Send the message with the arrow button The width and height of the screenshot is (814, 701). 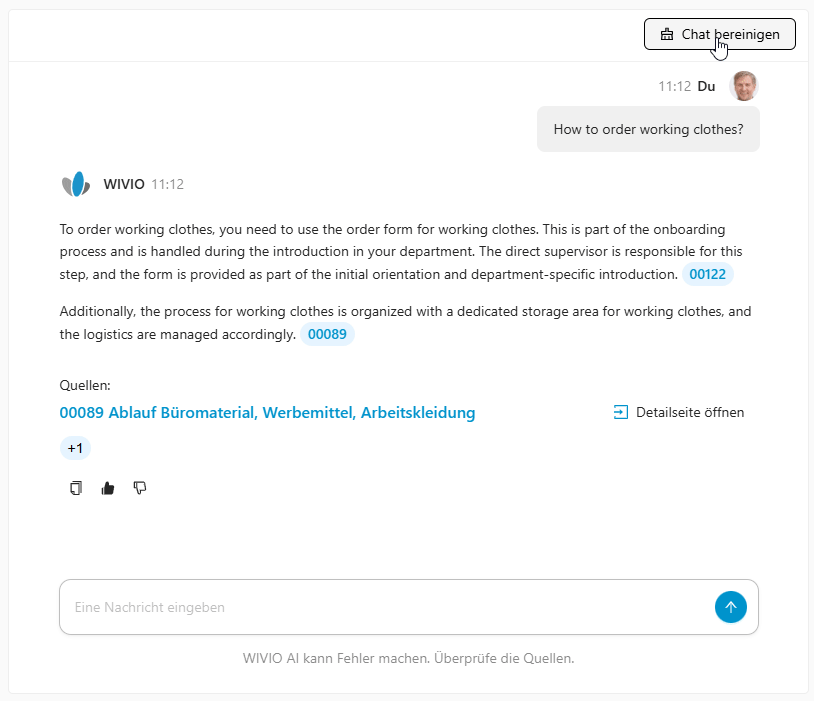coord(731,607)
